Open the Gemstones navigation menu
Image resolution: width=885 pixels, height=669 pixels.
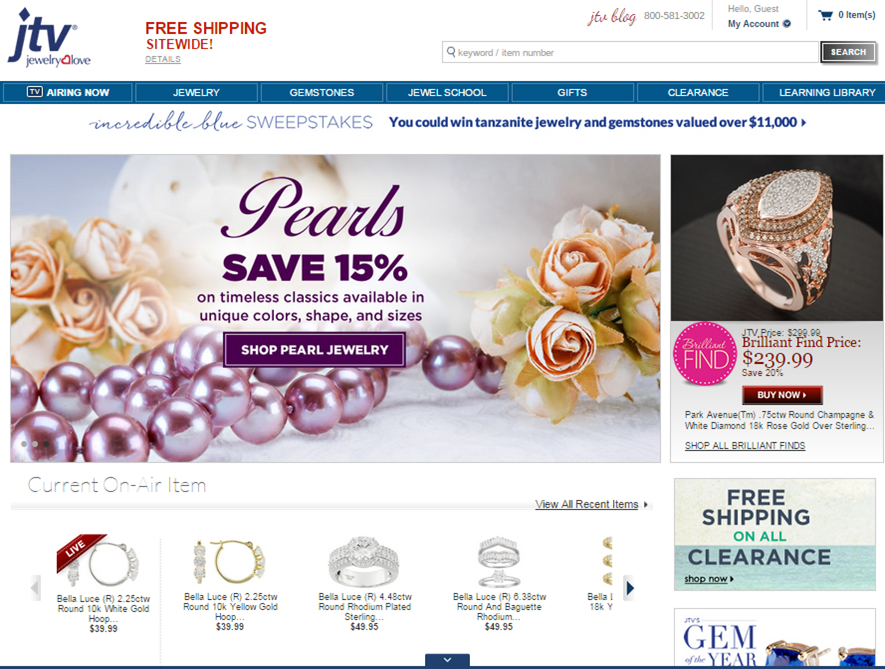click(322, 93)
